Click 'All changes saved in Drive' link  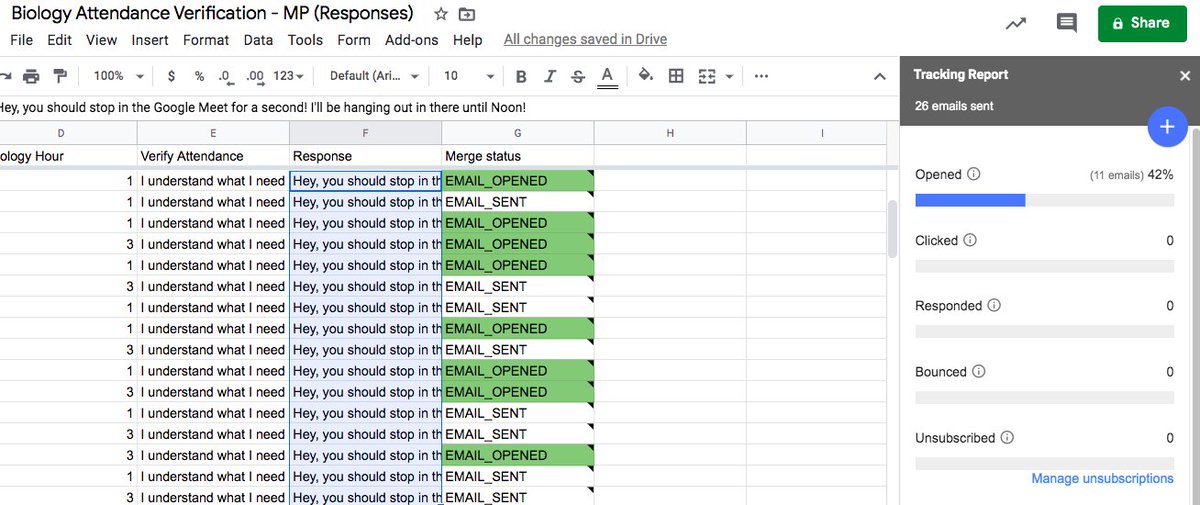coord(585,40)
